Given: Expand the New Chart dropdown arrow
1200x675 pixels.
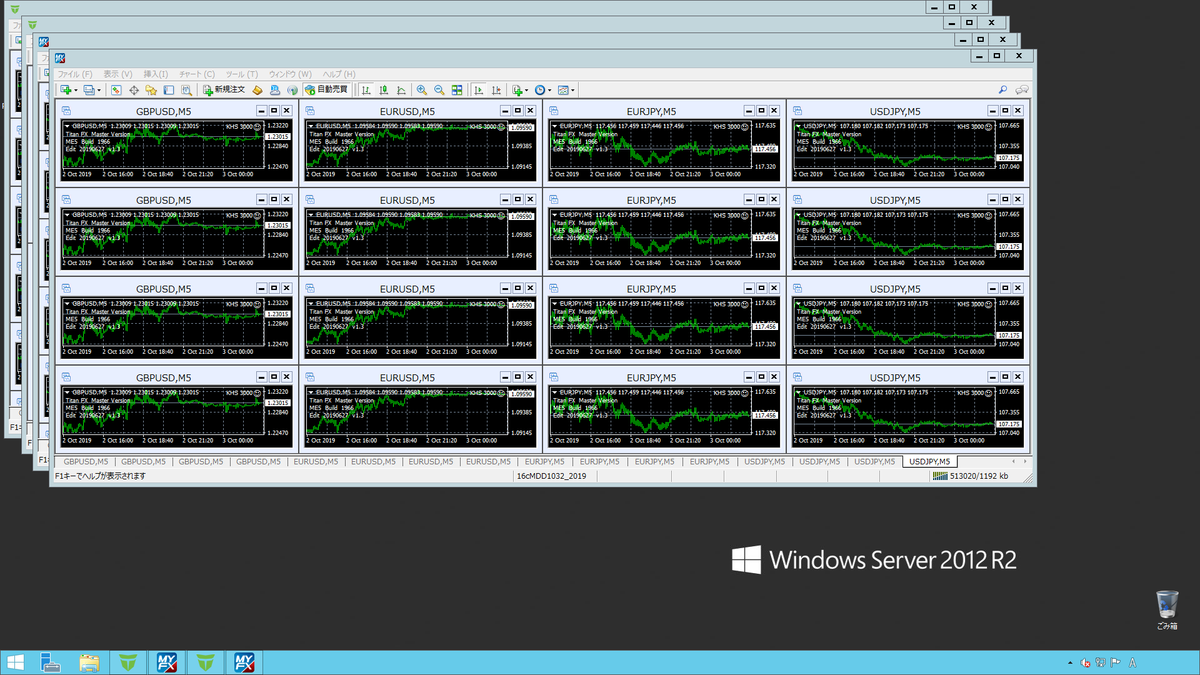Looking at the screenshot, I should pyautogui.click(x=76, y=90).
